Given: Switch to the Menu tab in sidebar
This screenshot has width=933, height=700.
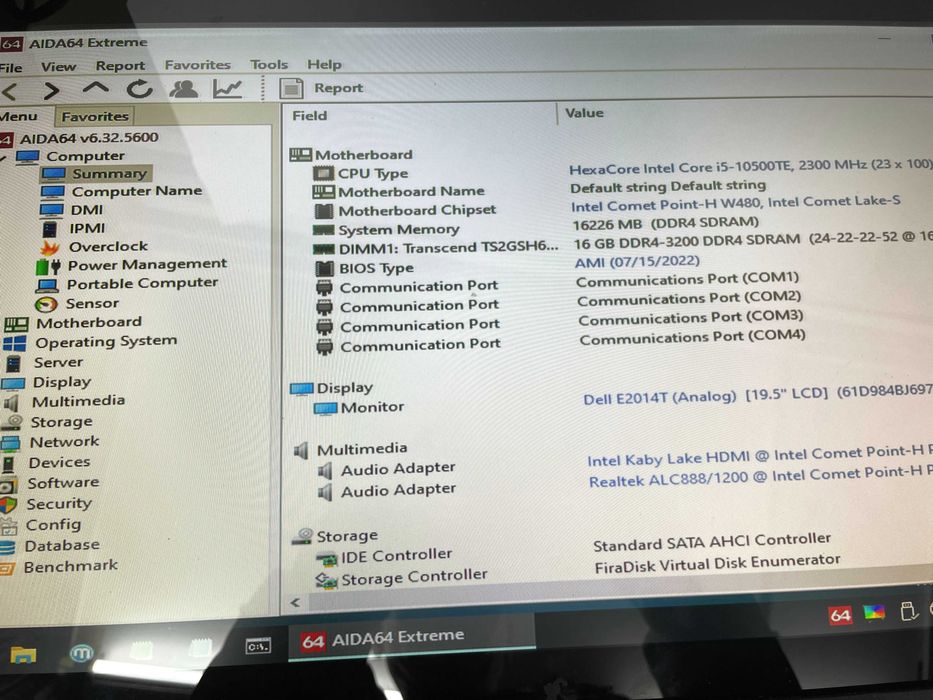Looking at the screenshot, I should coord(18,117).
